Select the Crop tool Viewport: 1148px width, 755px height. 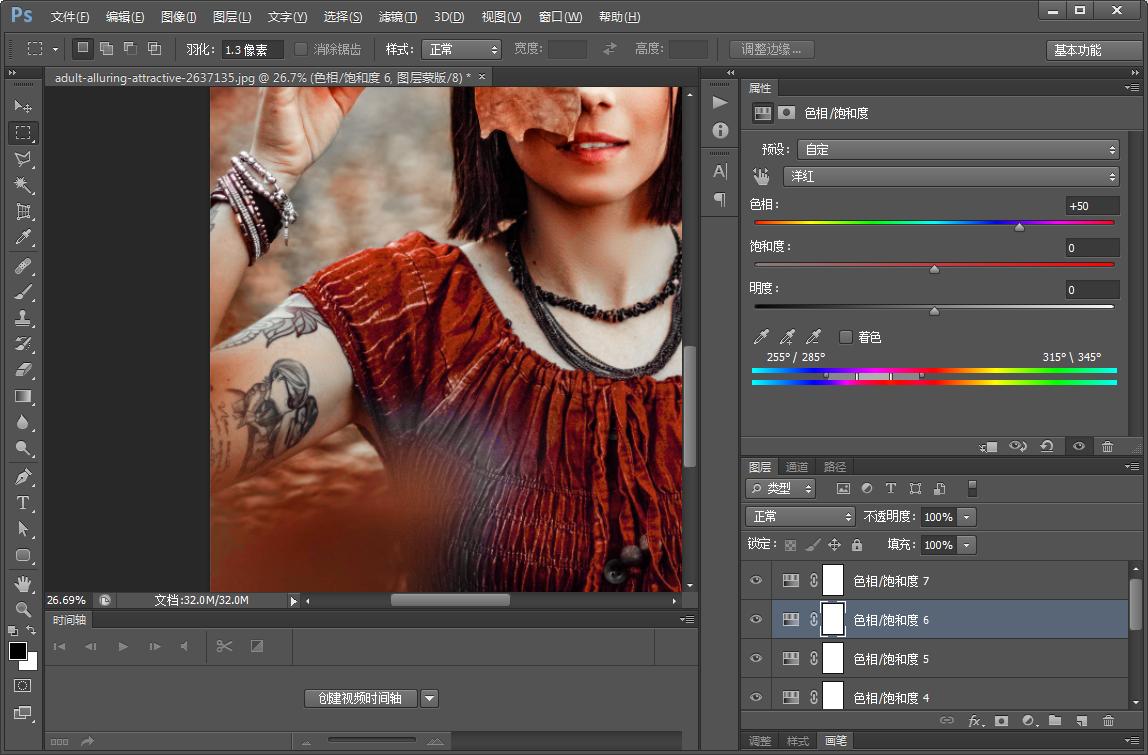coord(24,212)
